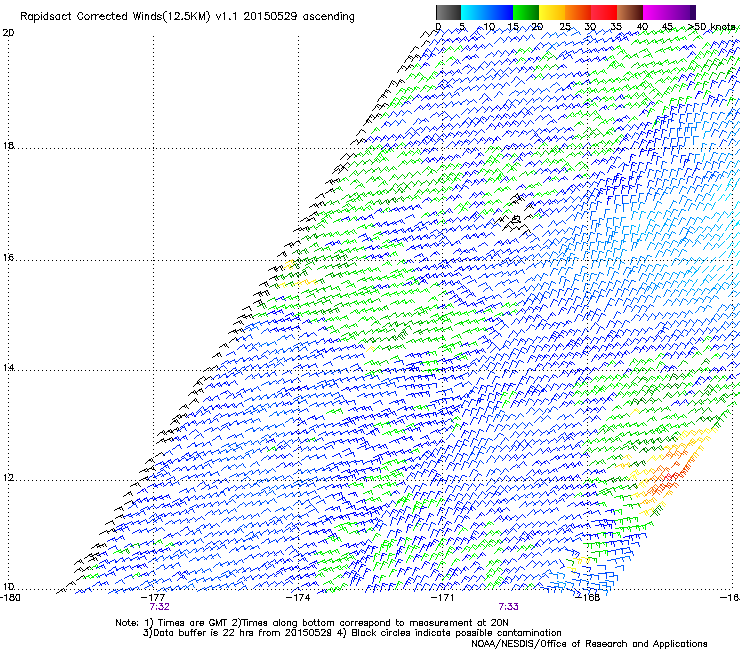Screen dimensions: 740x650
Task: Click the purple '7:33' time label
Action: tap(508, 607)
